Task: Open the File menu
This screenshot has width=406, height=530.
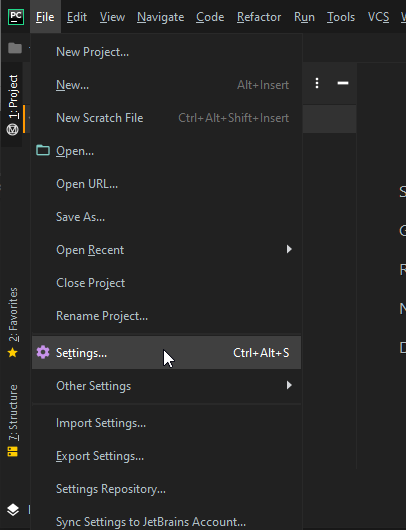Action: (x=45, y=17)
